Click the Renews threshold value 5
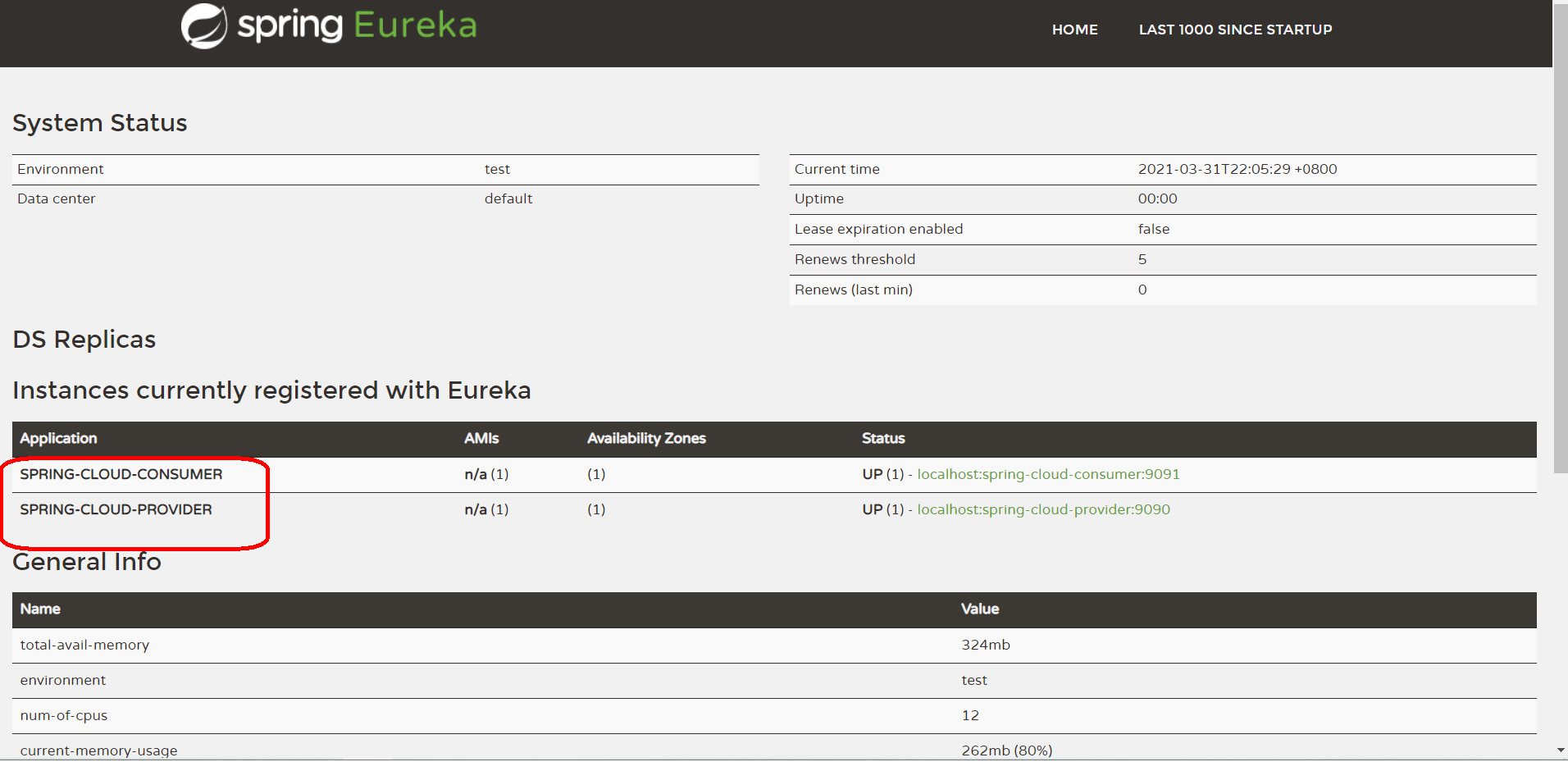This screenshot has width=1568, height=762. 1142,259
